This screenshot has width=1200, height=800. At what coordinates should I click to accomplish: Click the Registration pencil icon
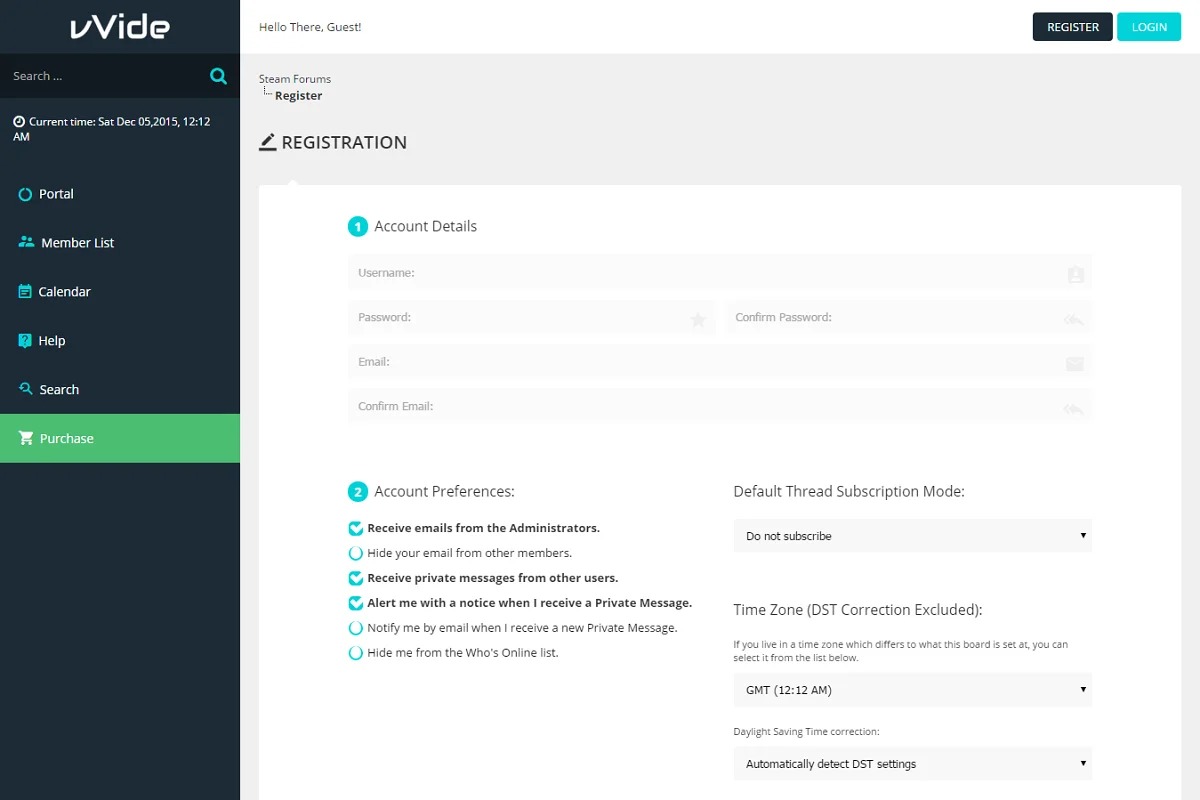tap(267, 142)
